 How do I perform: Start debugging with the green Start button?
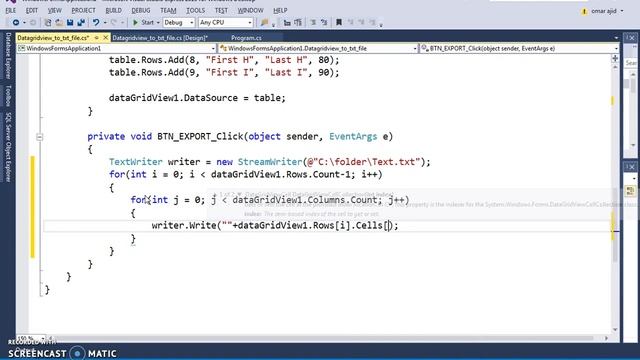[143, 22]
